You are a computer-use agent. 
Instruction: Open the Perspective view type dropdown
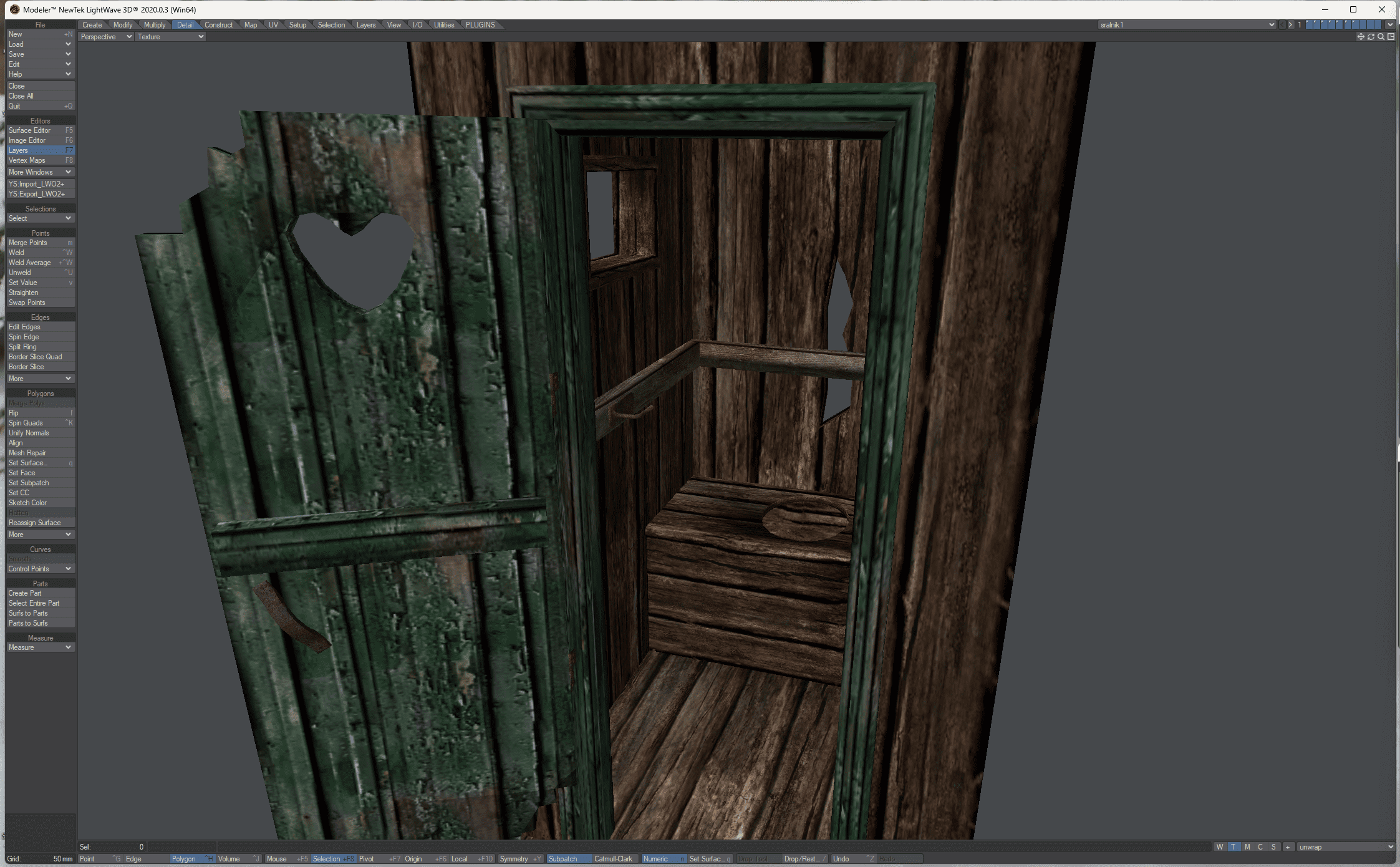tap(106, 37)
